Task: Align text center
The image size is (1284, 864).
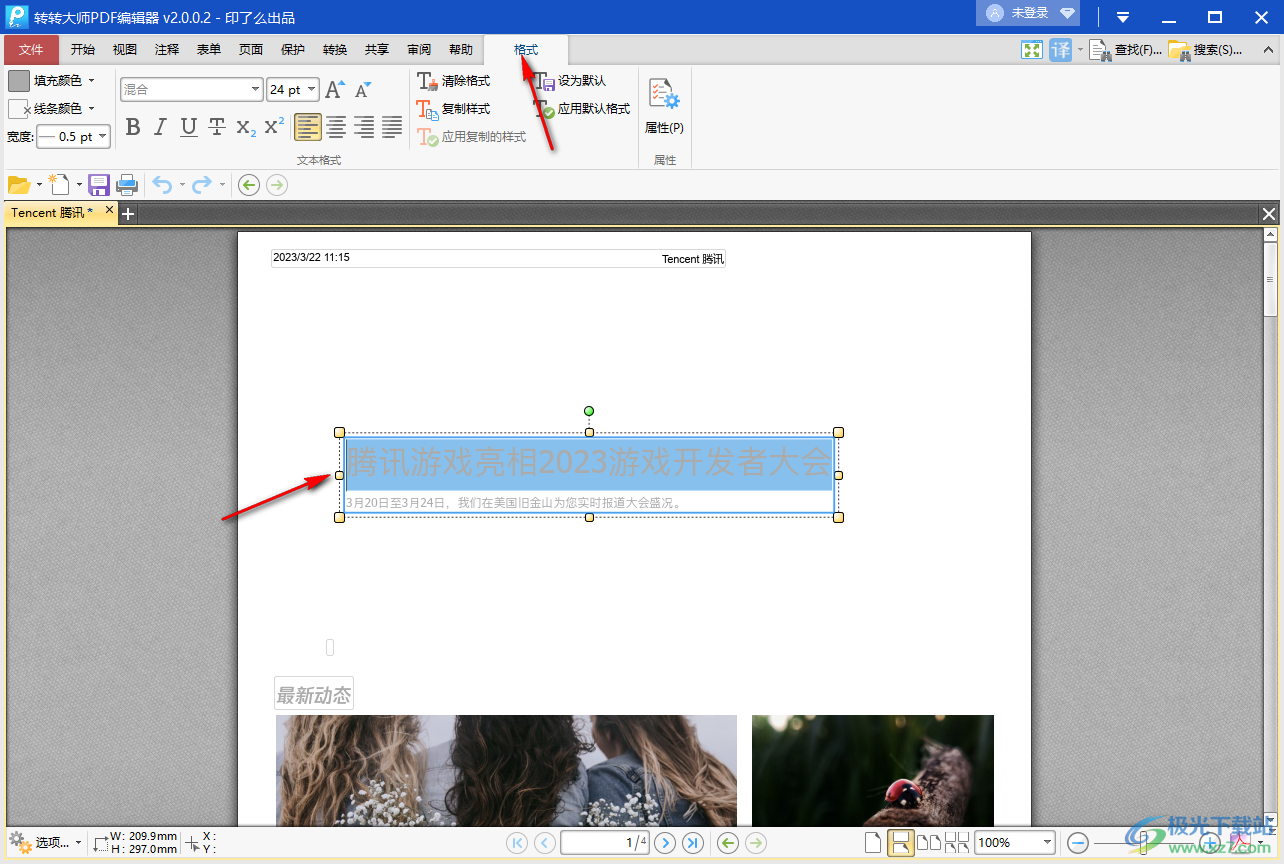Action: (336, 127)
